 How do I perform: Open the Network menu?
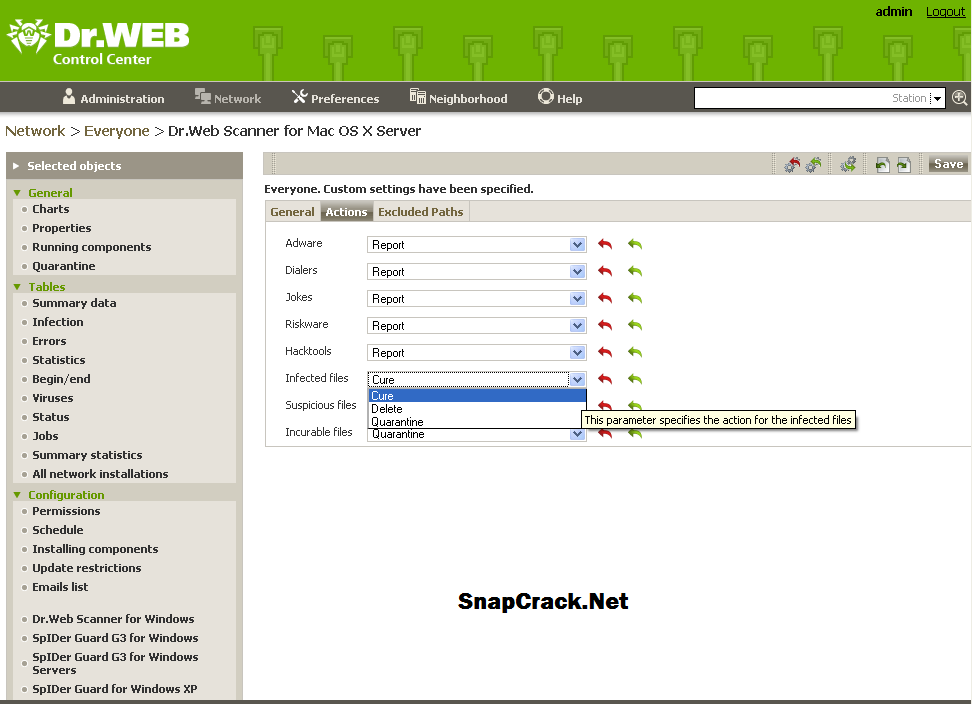228,98
